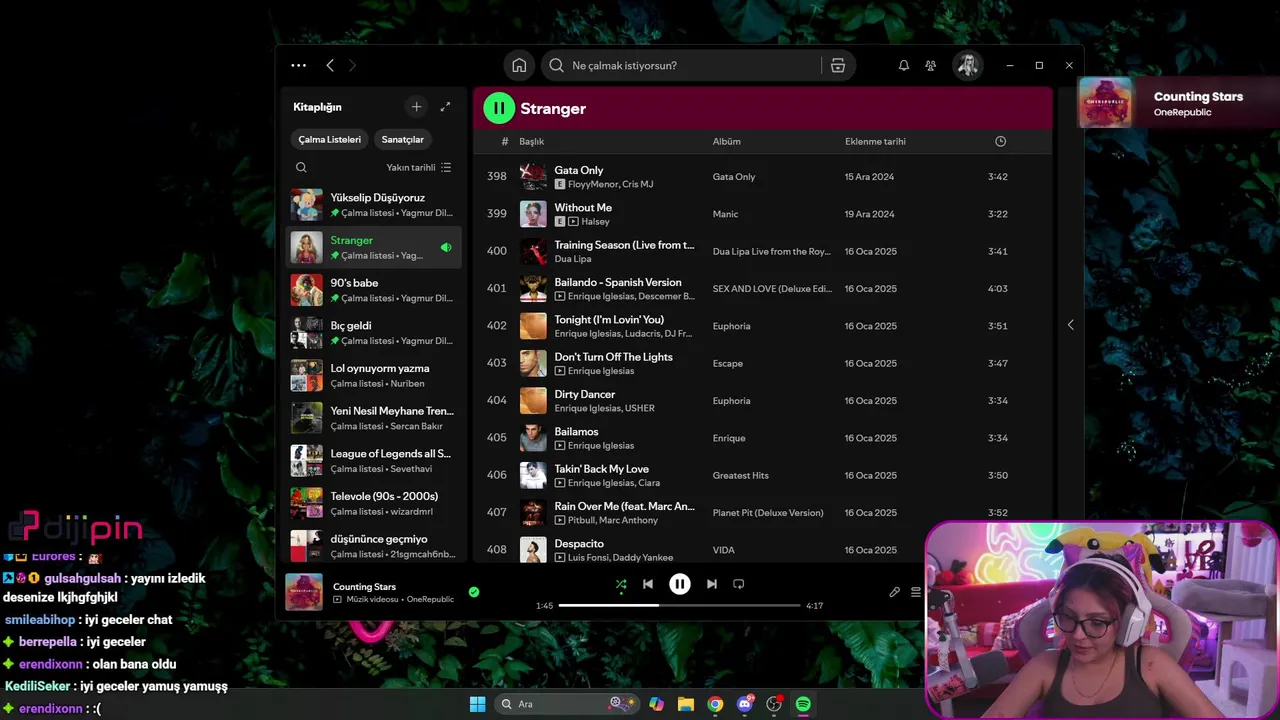
Task: Click Counting Stars title in player bar
Action: 364,587
